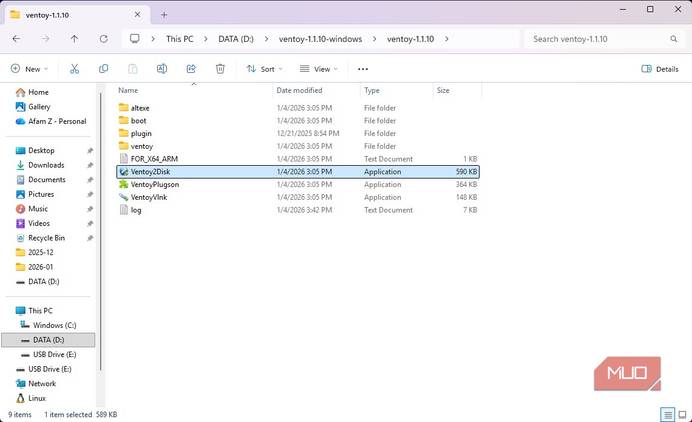Viewport: 692px width, 422px height.
Task: Select the ventoy folder name
Action: tap(142, 146)
